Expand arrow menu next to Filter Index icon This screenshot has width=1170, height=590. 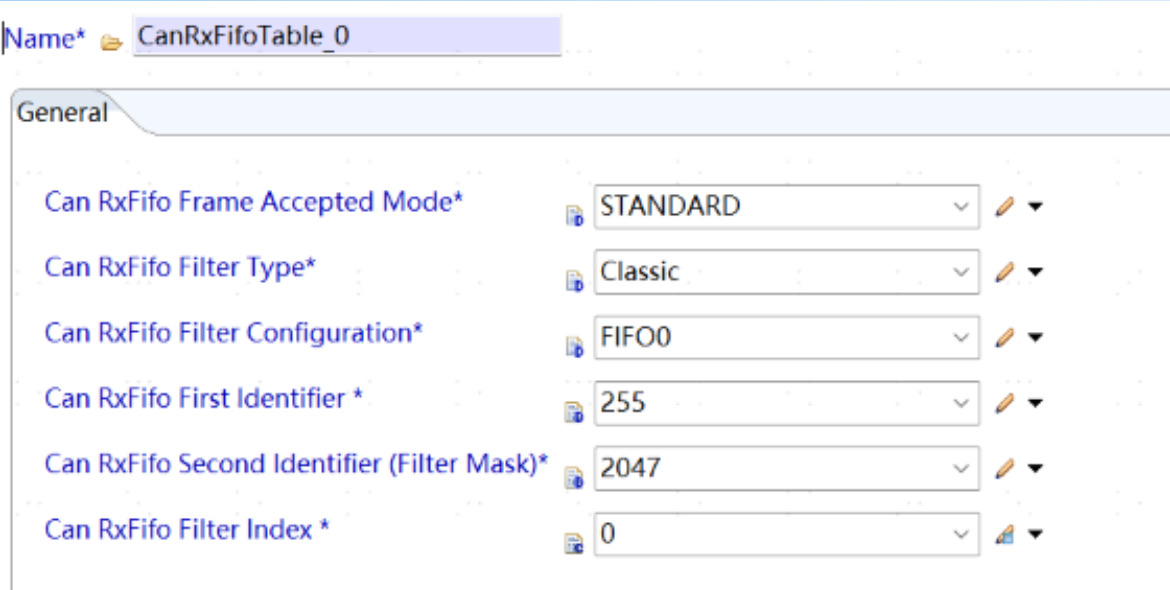coord(1035,535)
